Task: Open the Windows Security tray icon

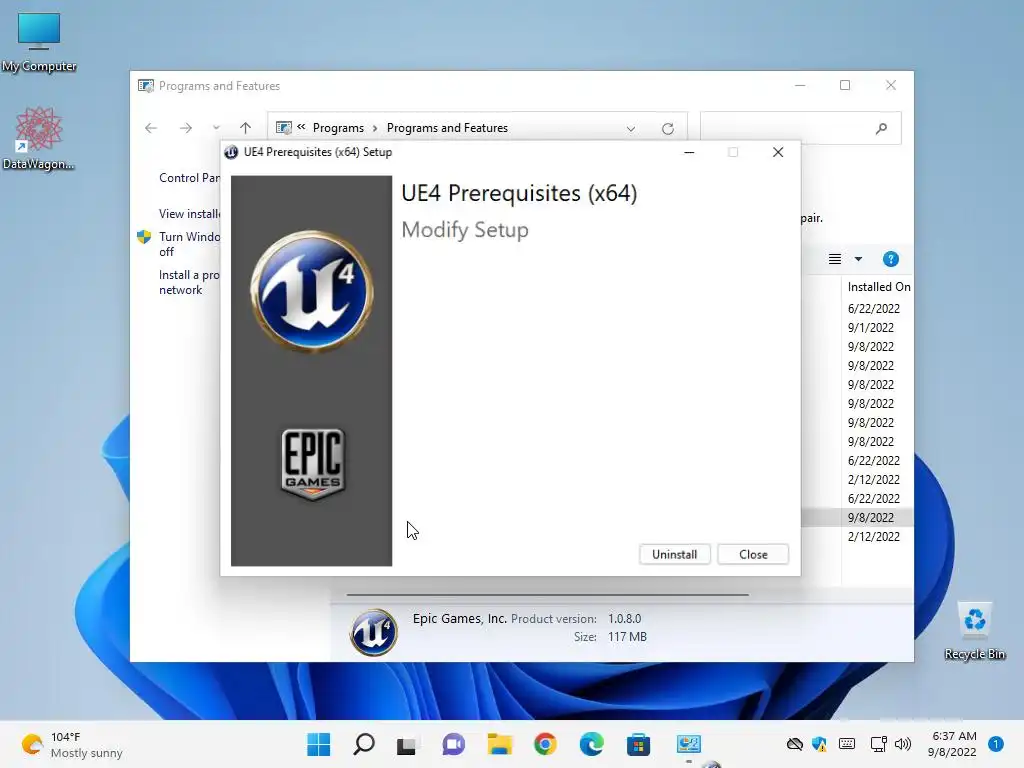Action: pyautogui.click(x=820, y=744)
